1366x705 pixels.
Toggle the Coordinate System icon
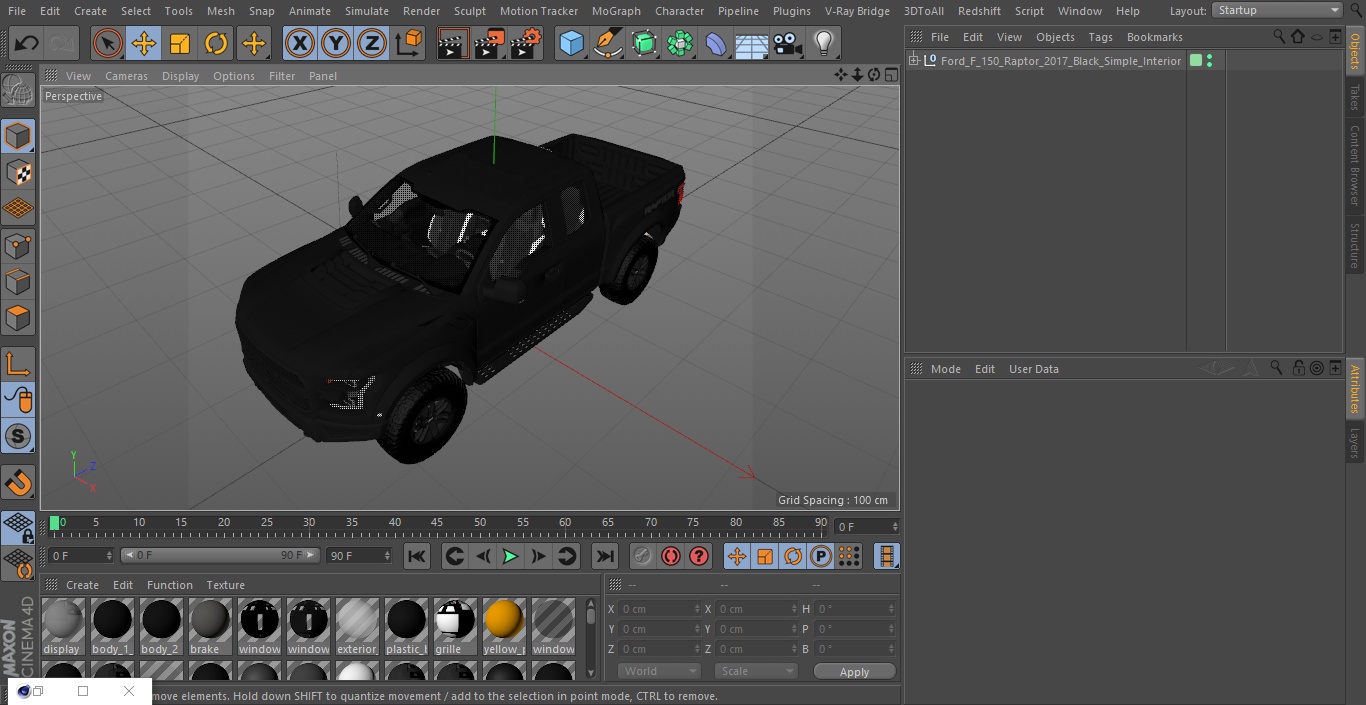coord(409,43)
